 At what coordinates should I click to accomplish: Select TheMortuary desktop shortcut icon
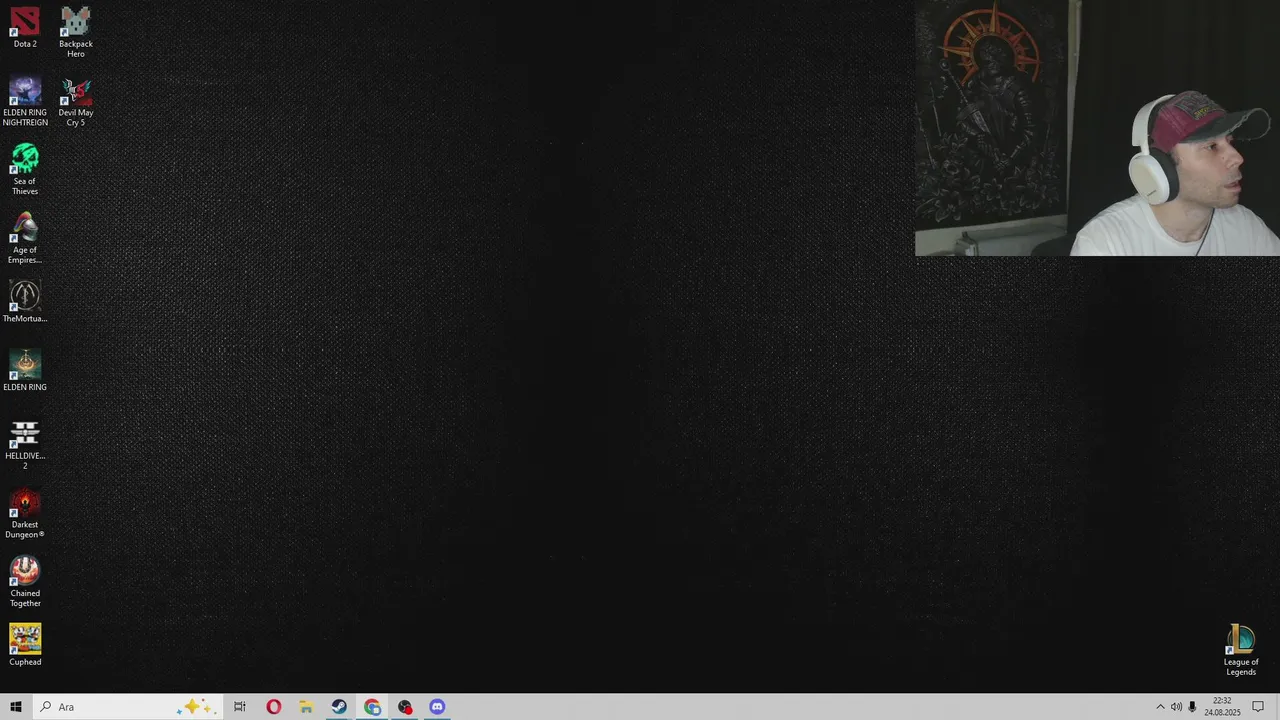pyautogui.click(x=25, y=302)
